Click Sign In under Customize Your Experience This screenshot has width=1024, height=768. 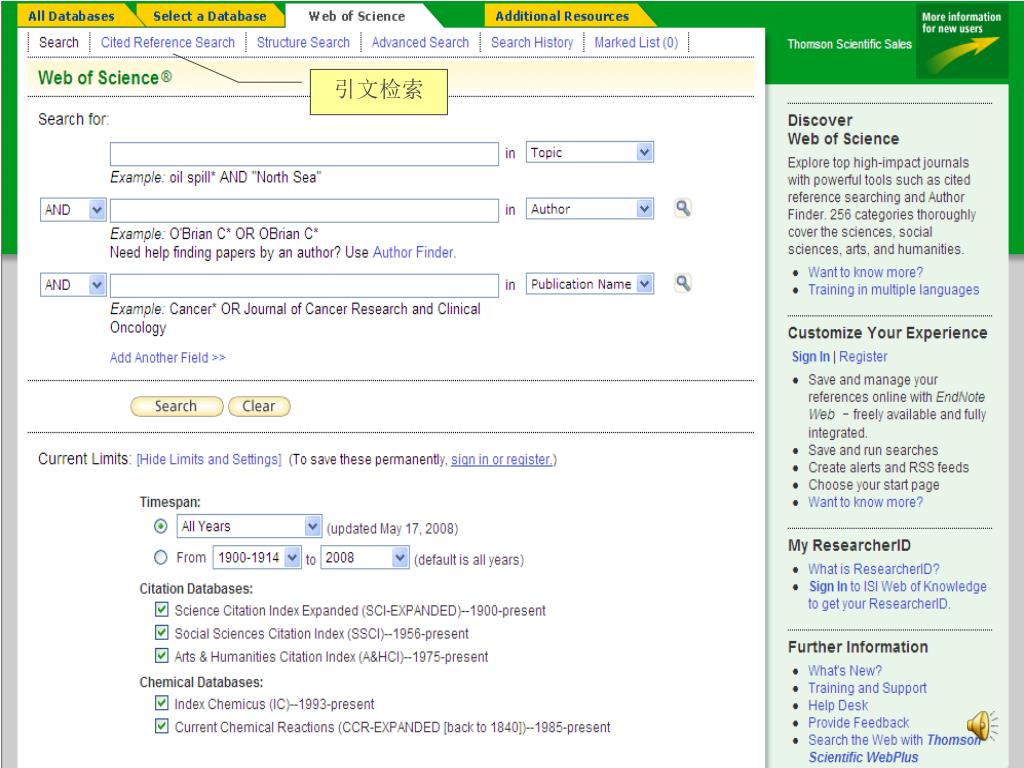click(810, 357)
